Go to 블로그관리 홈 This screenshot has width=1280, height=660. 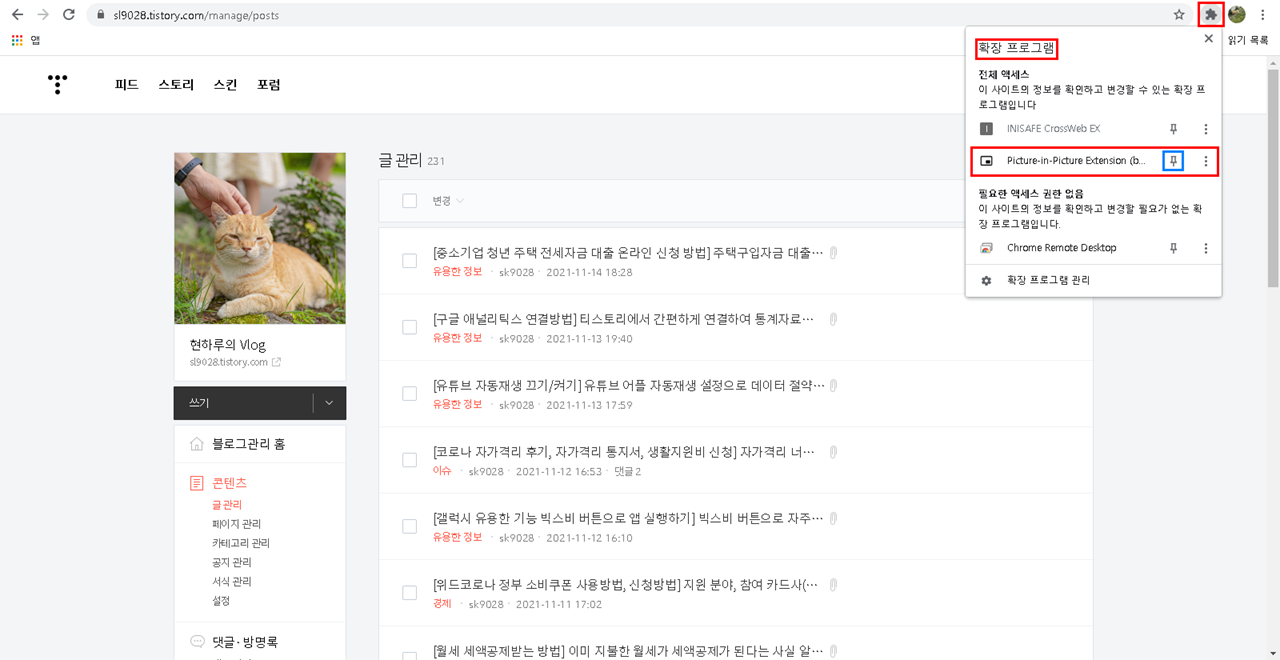248,444
